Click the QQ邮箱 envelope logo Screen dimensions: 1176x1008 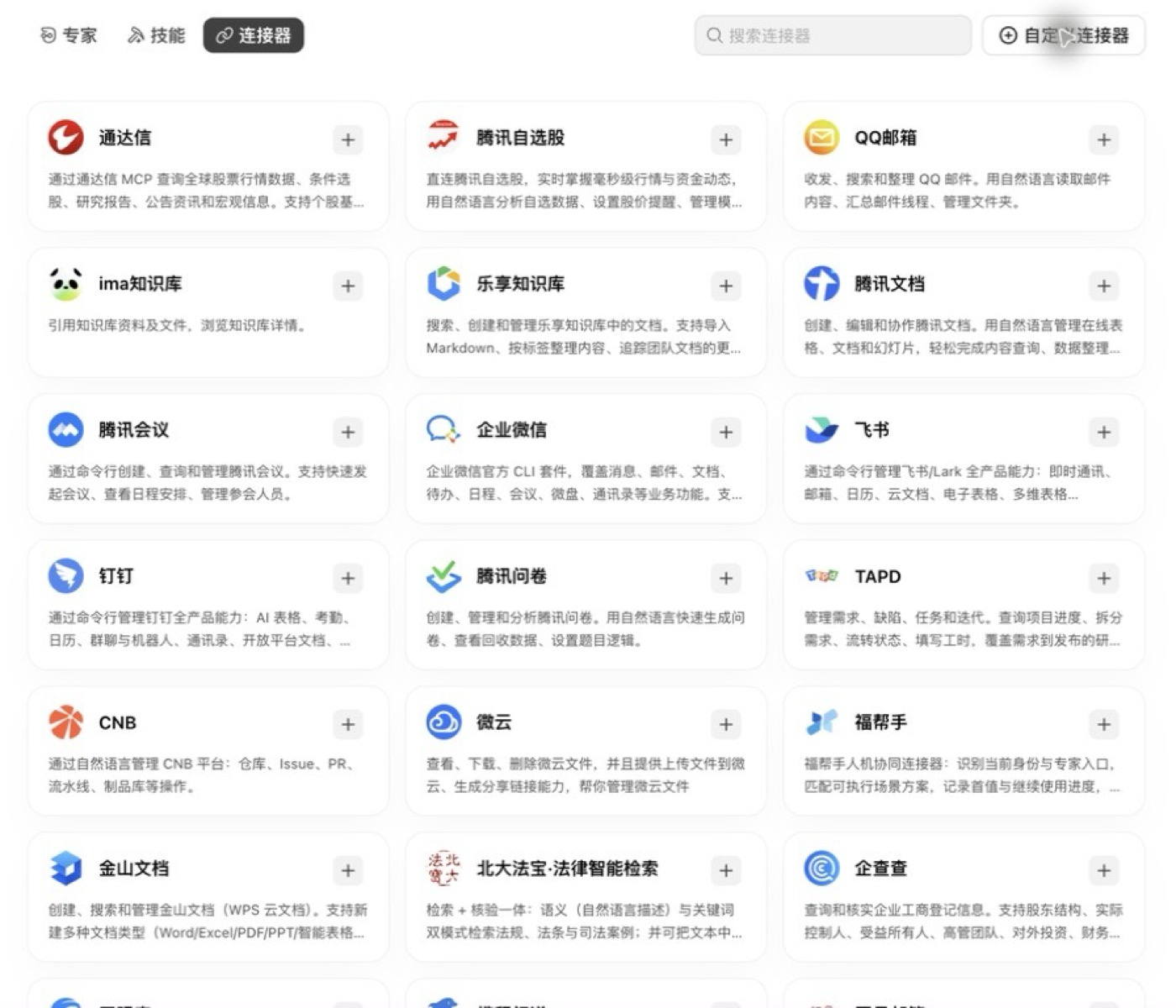tap(822, 138)
